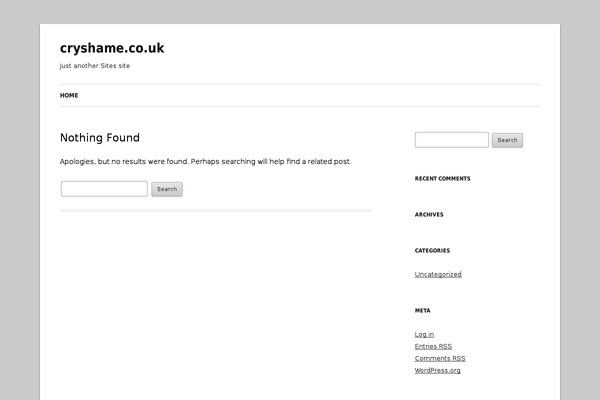The image size is (600, 400).
Task: Open the Comments RSS feed link
Action: tap(440, 358)
